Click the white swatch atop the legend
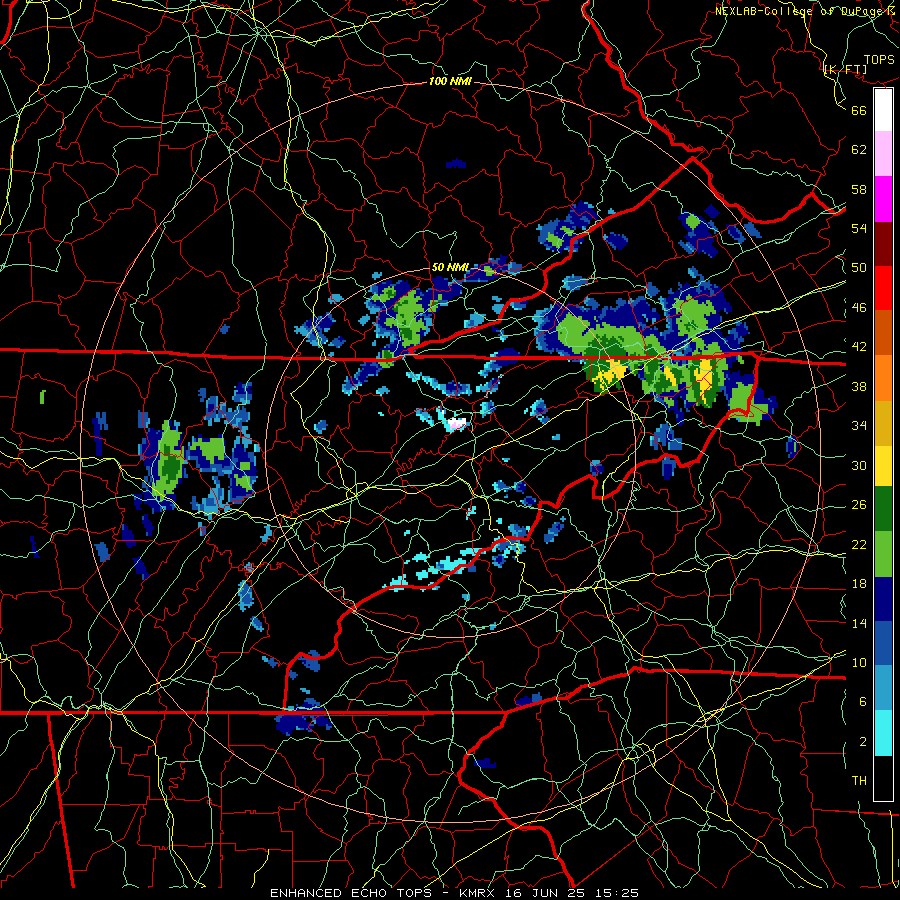 coord(883,110)
